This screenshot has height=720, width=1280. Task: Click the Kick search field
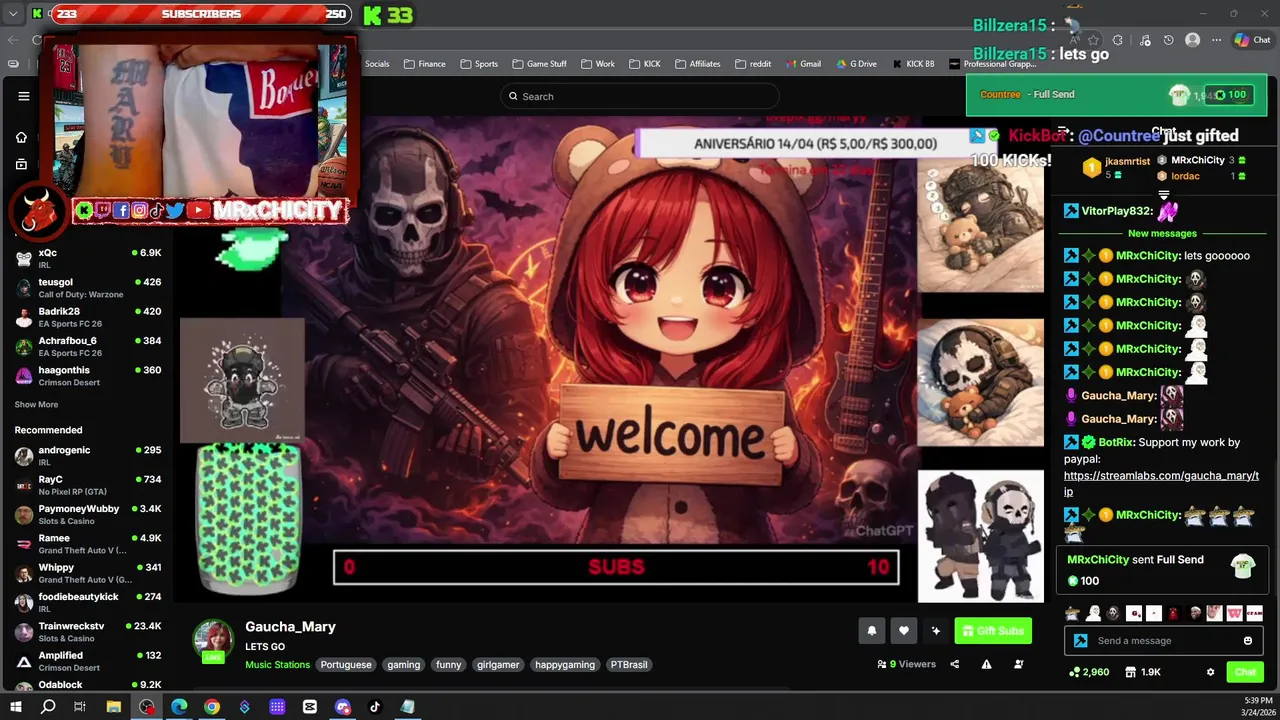pos(640,96)
